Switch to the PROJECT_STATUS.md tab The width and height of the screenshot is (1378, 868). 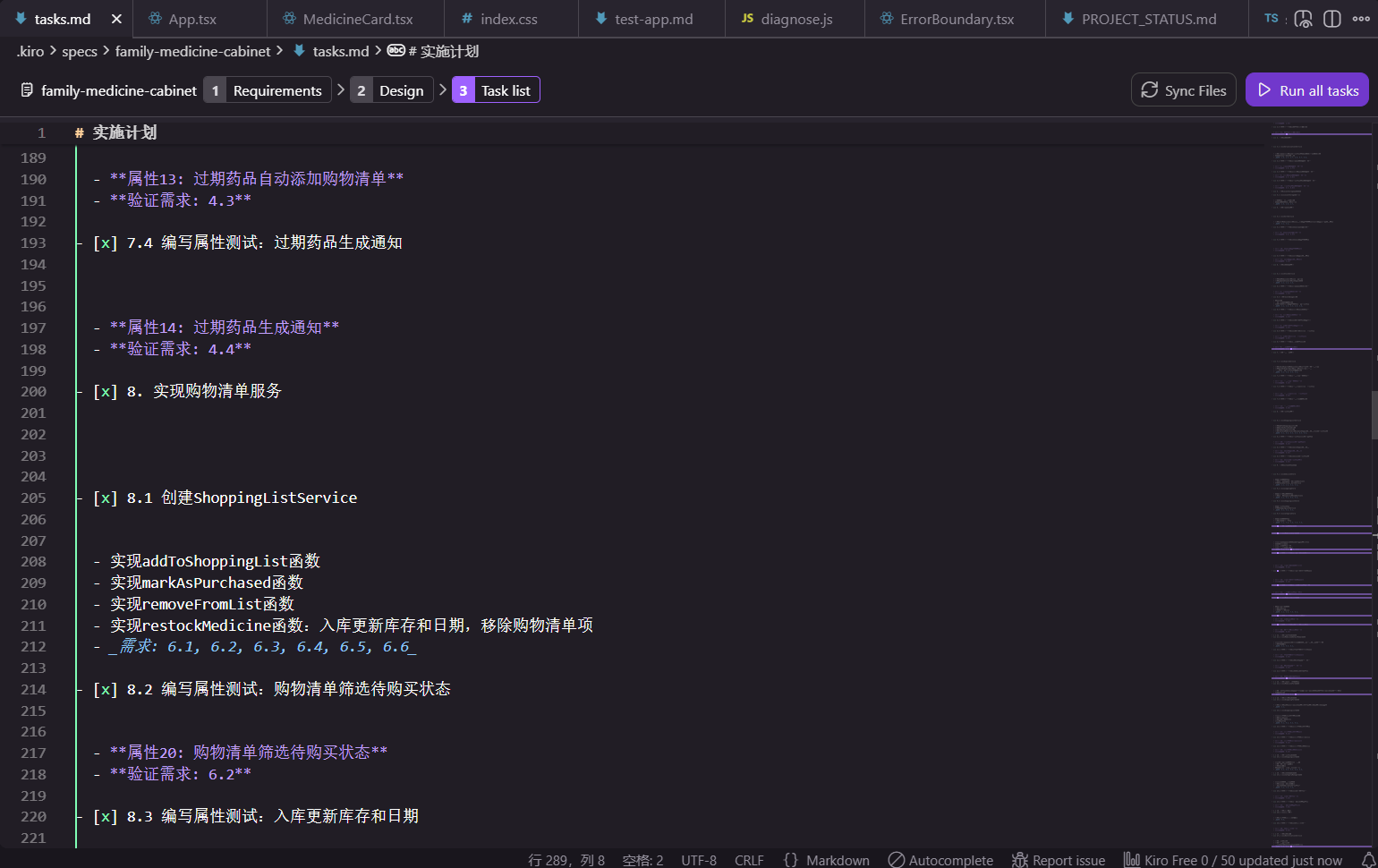1148,19
